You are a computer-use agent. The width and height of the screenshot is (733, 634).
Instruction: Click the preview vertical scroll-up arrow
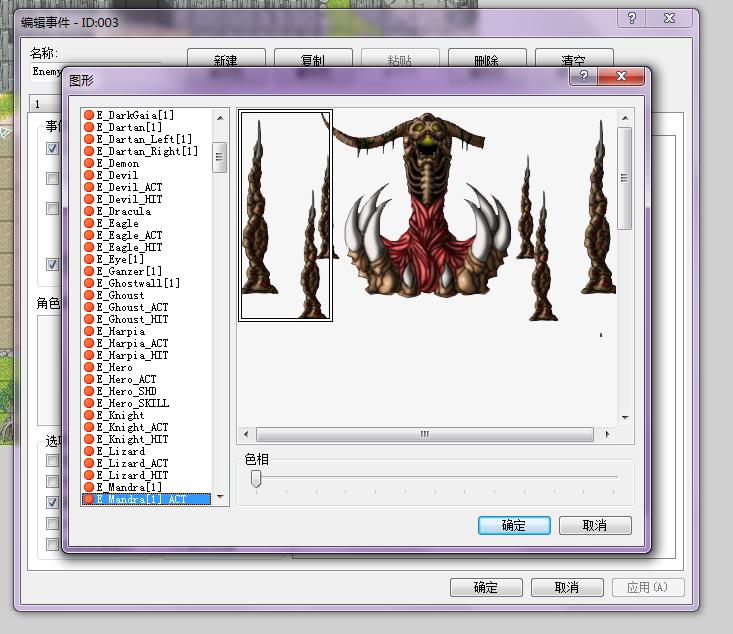click(x=625, y=118)
